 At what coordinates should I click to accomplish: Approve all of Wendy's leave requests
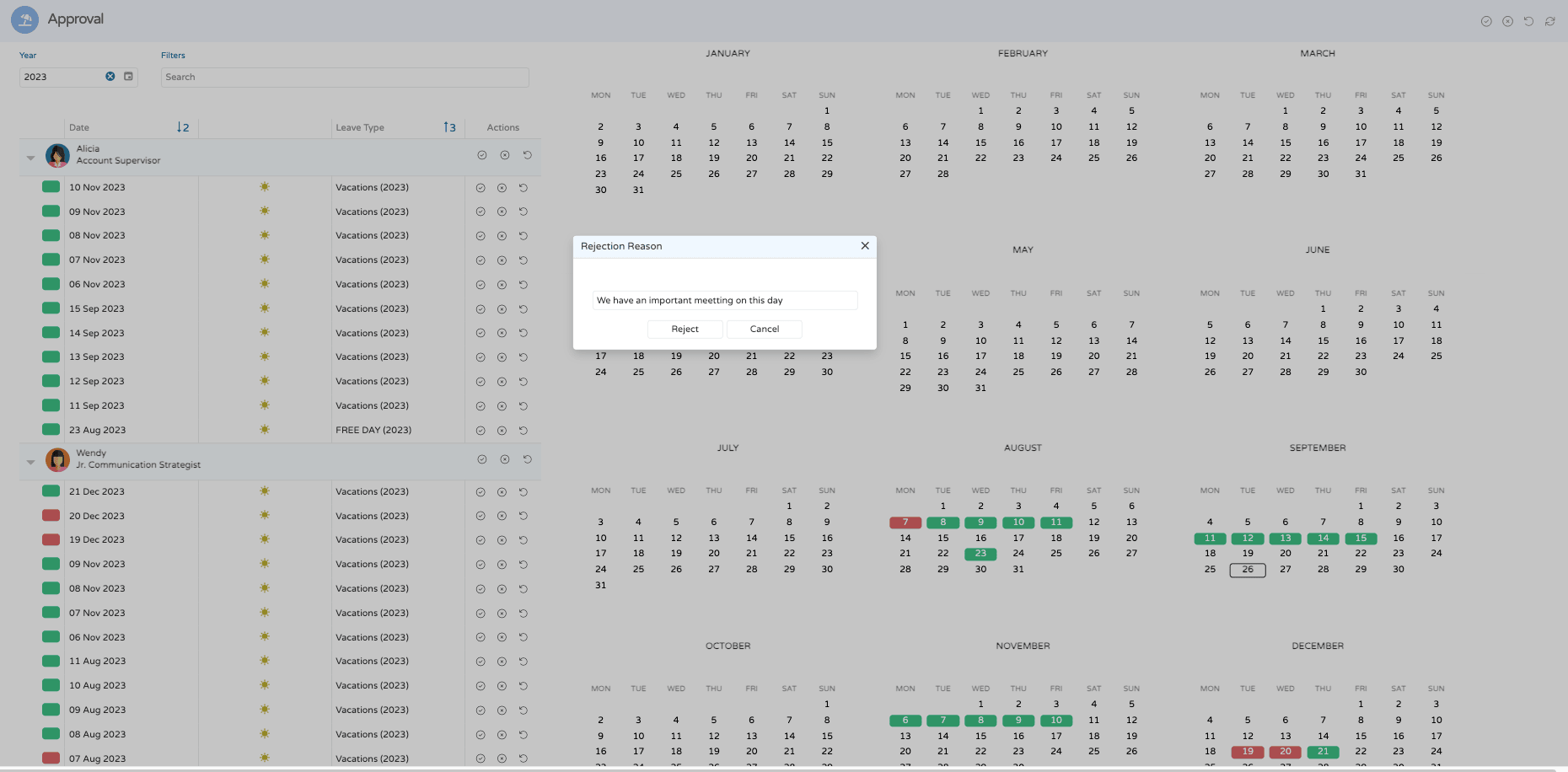[x=482, y=459]
